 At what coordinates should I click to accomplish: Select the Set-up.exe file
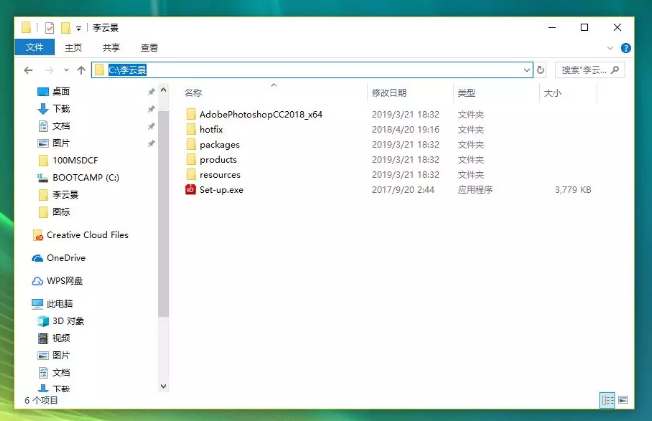point(221,190)
